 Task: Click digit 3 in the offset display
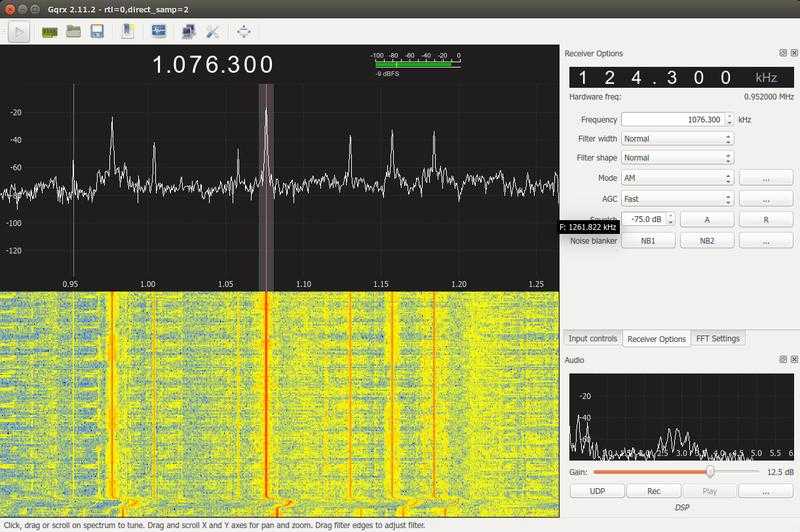[x=671, y=78]
